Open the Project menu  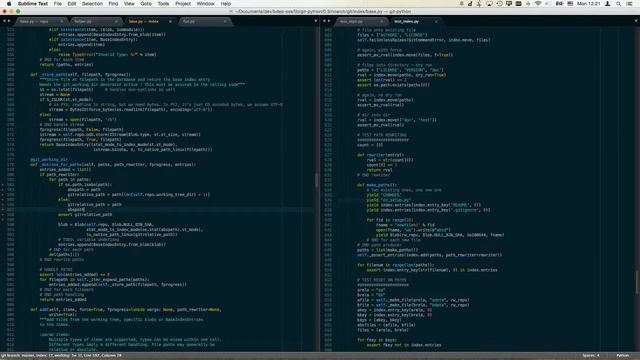(x=183, y=4)
